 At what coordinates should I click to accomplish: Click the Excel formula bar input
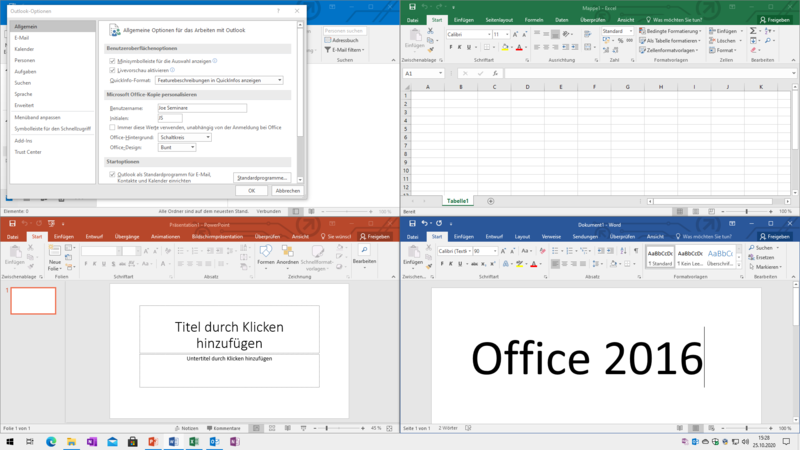point(648,73)
